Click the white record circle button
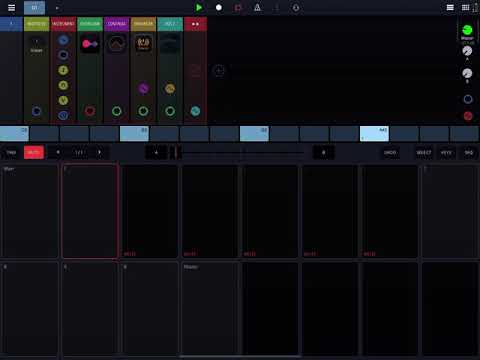Image resolution: width=480 pixels, height=360 pixels. coord(219,7)
